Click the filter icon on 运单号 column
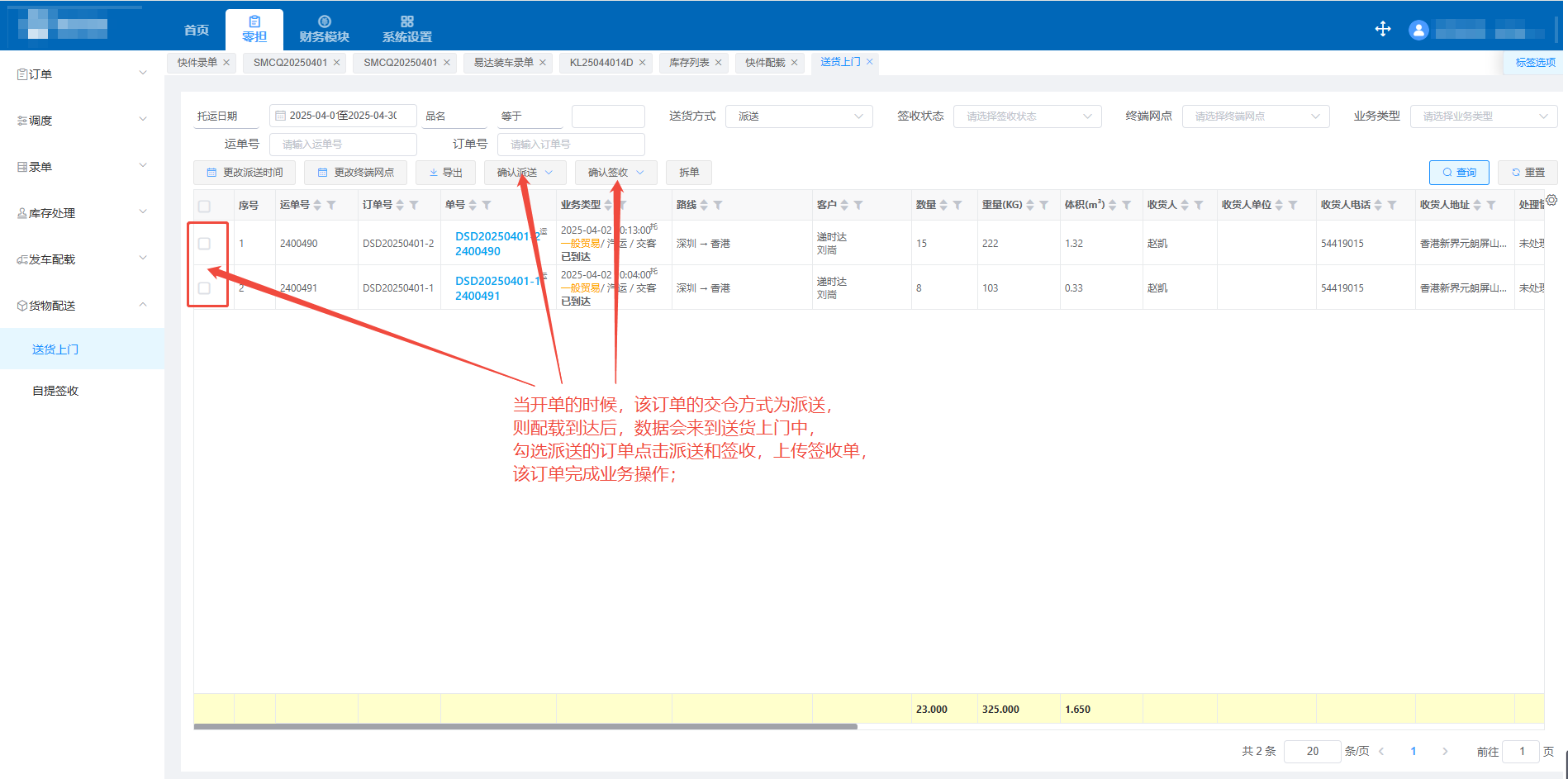Screen dimensions: 1568x779 (331, 205)
